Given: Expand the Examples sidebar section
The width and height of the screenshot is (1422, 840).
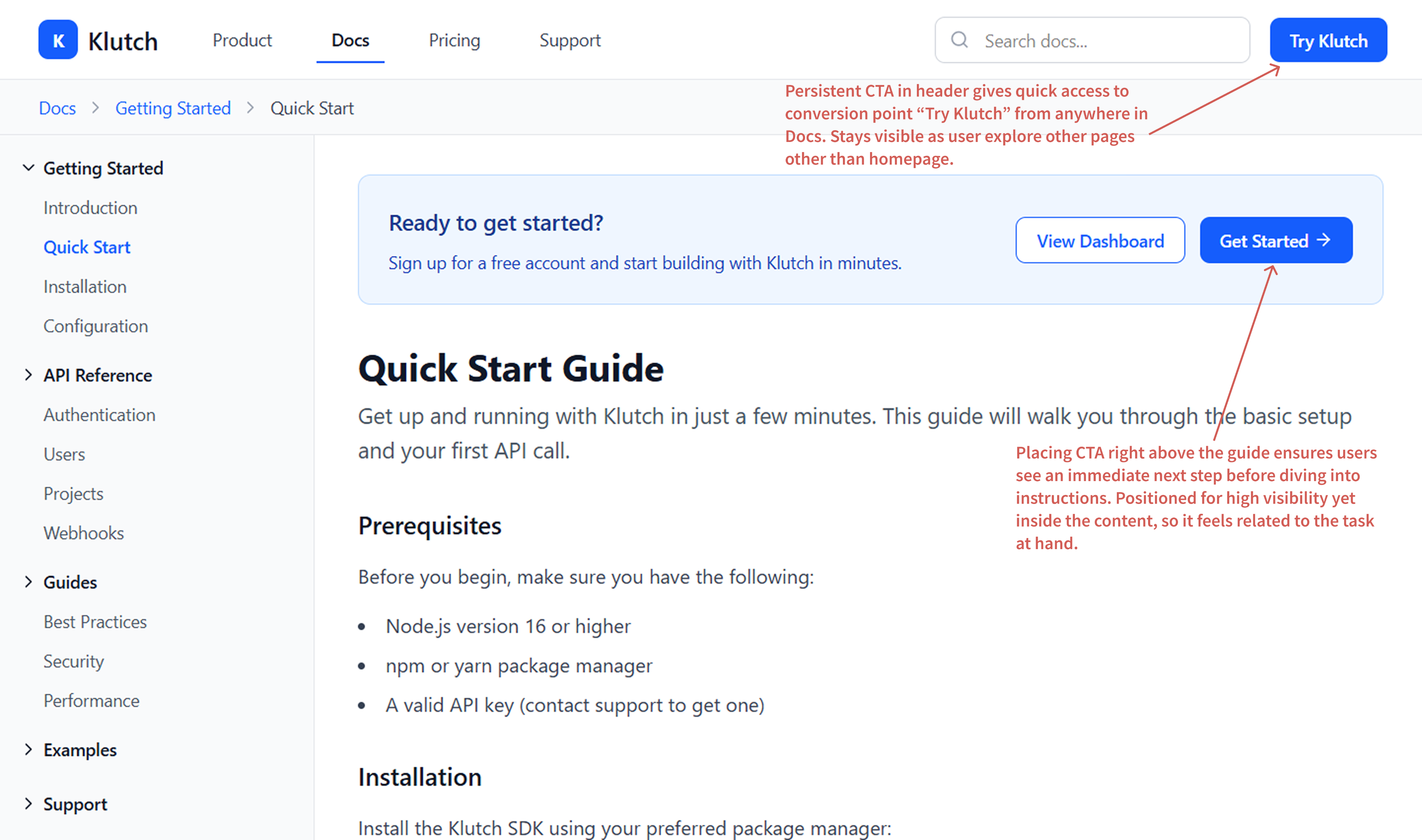Looking at the screenshot, I should coord(28,749).
